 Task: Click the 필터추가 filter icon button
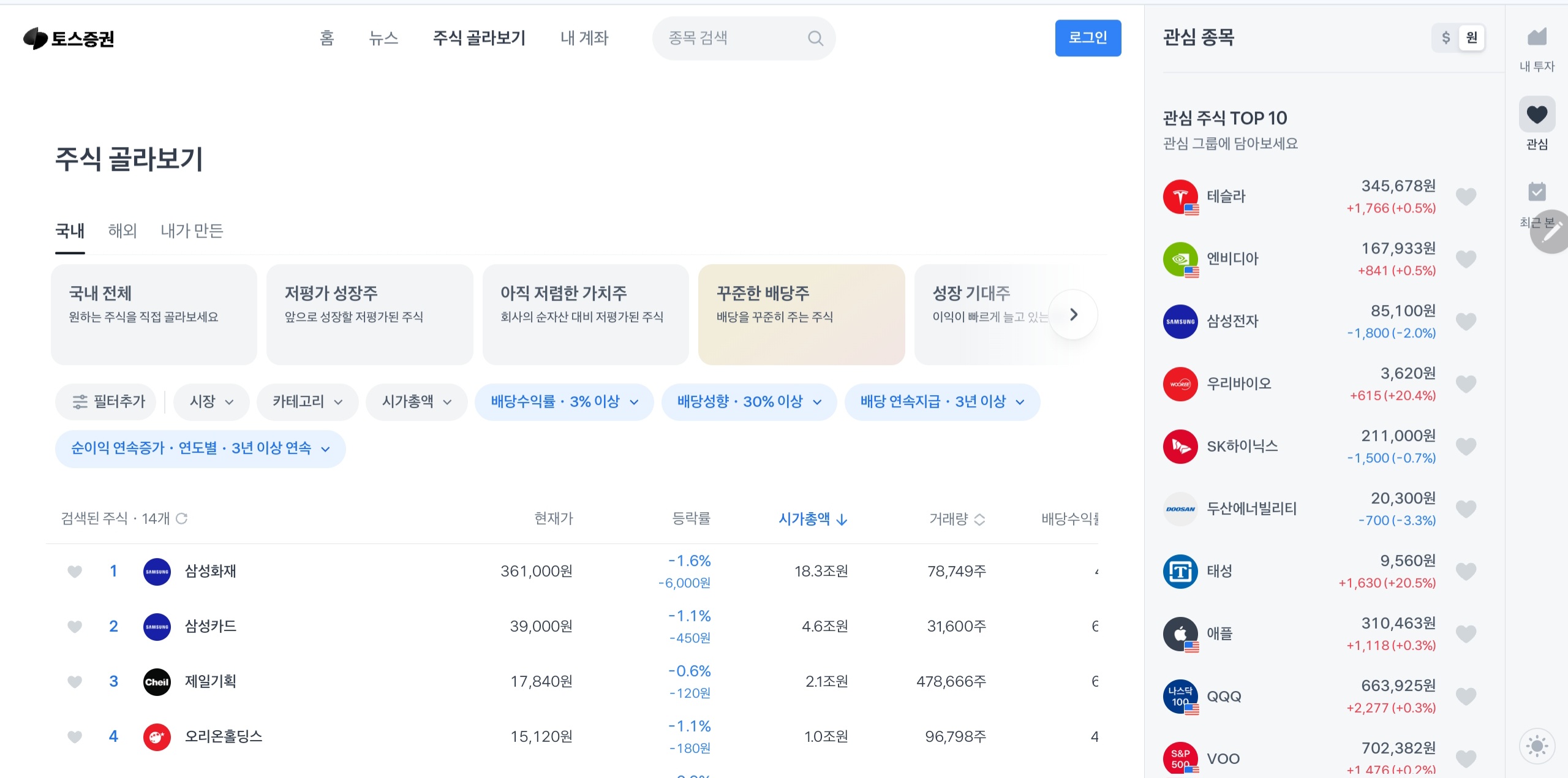point(106,402)
